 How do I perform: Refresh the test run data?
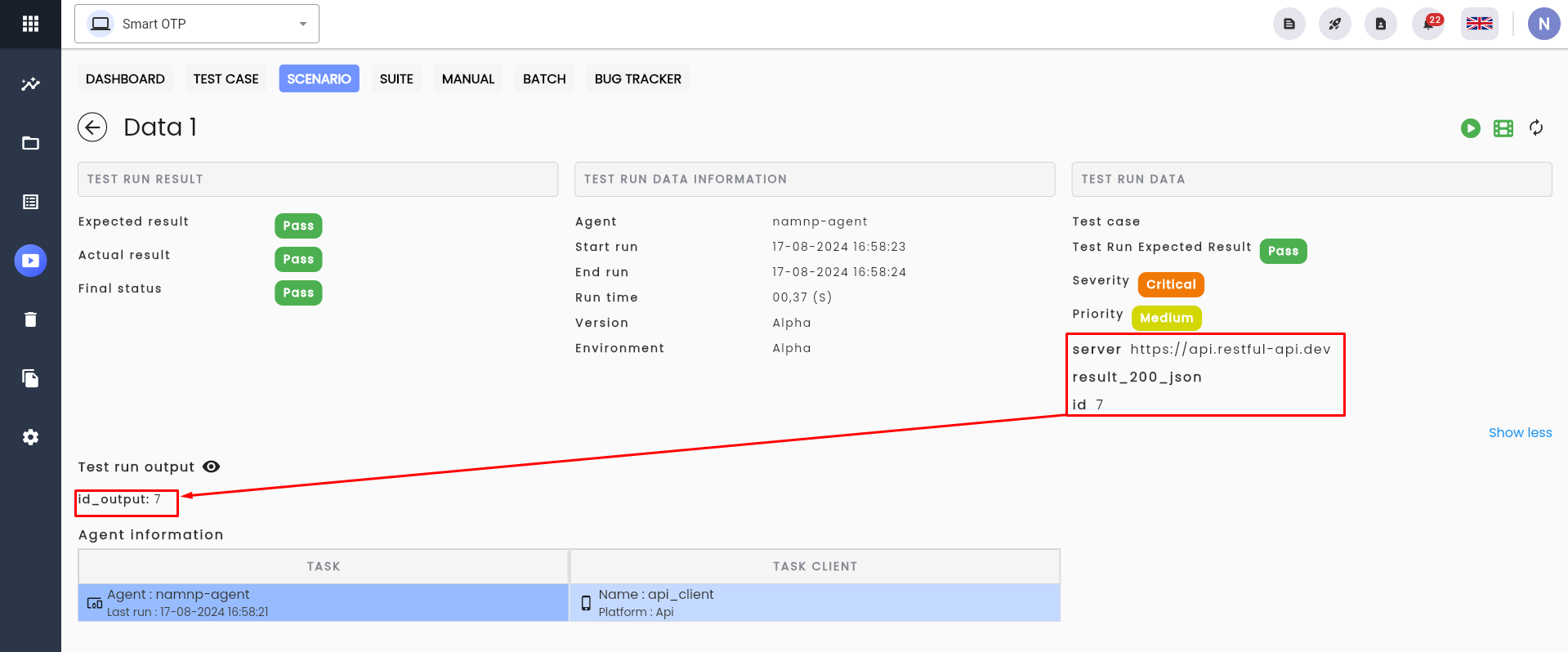coord(1536,127)
